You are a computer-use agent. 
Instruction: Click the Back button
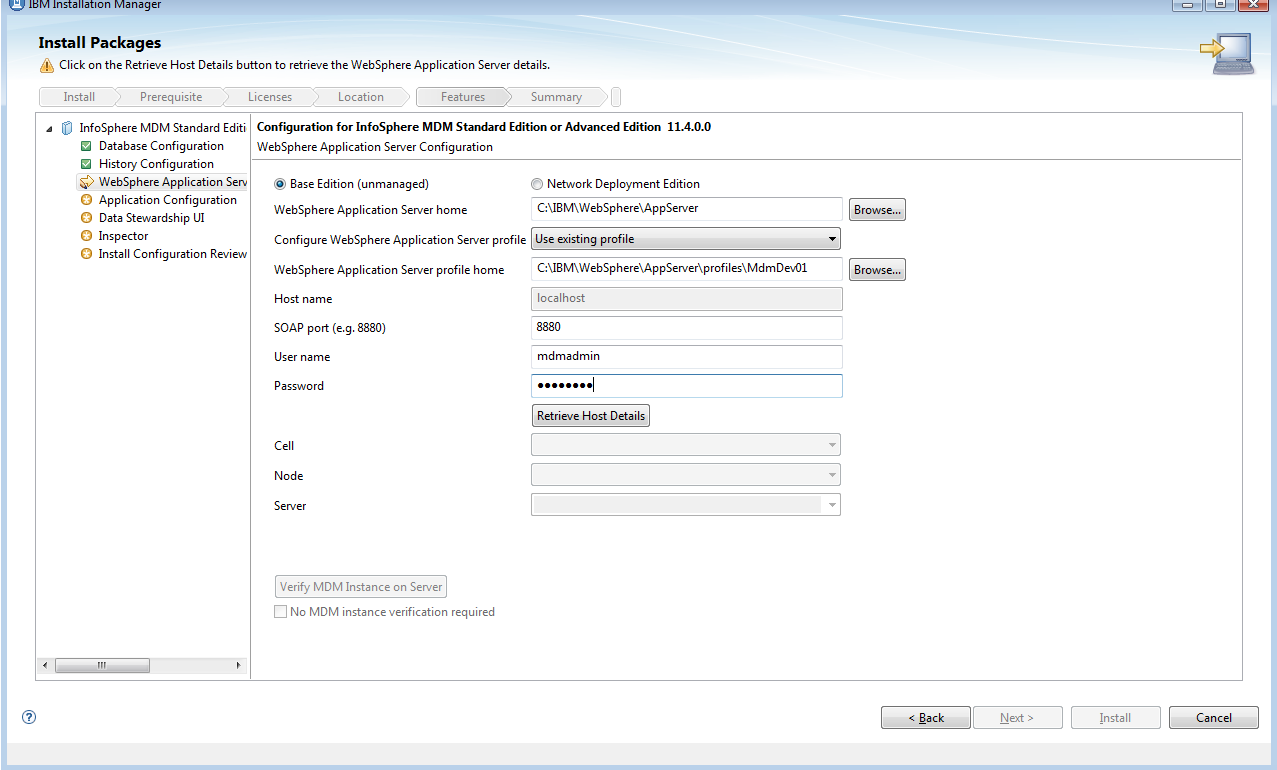click(926, 718)
